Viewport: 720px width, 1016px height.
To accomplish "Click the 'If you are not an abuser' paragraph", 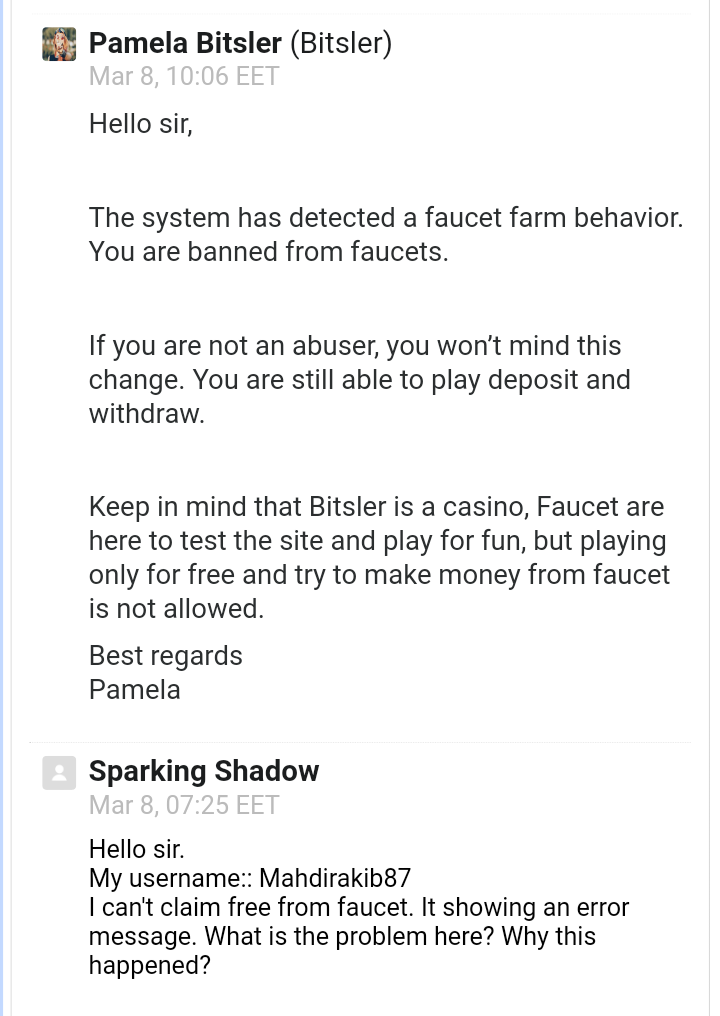I will pyautogui.click(x=360, y=380).
